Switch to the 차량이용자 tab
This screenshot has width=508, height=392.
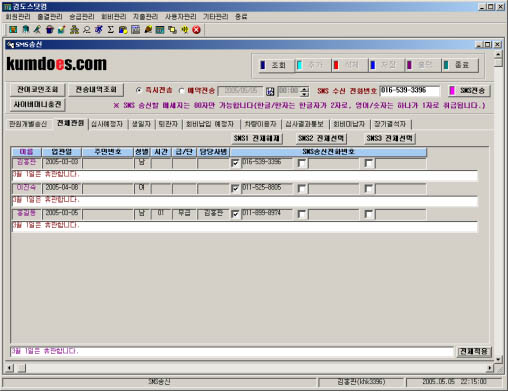pyautogui.click(x=260, y=124)
